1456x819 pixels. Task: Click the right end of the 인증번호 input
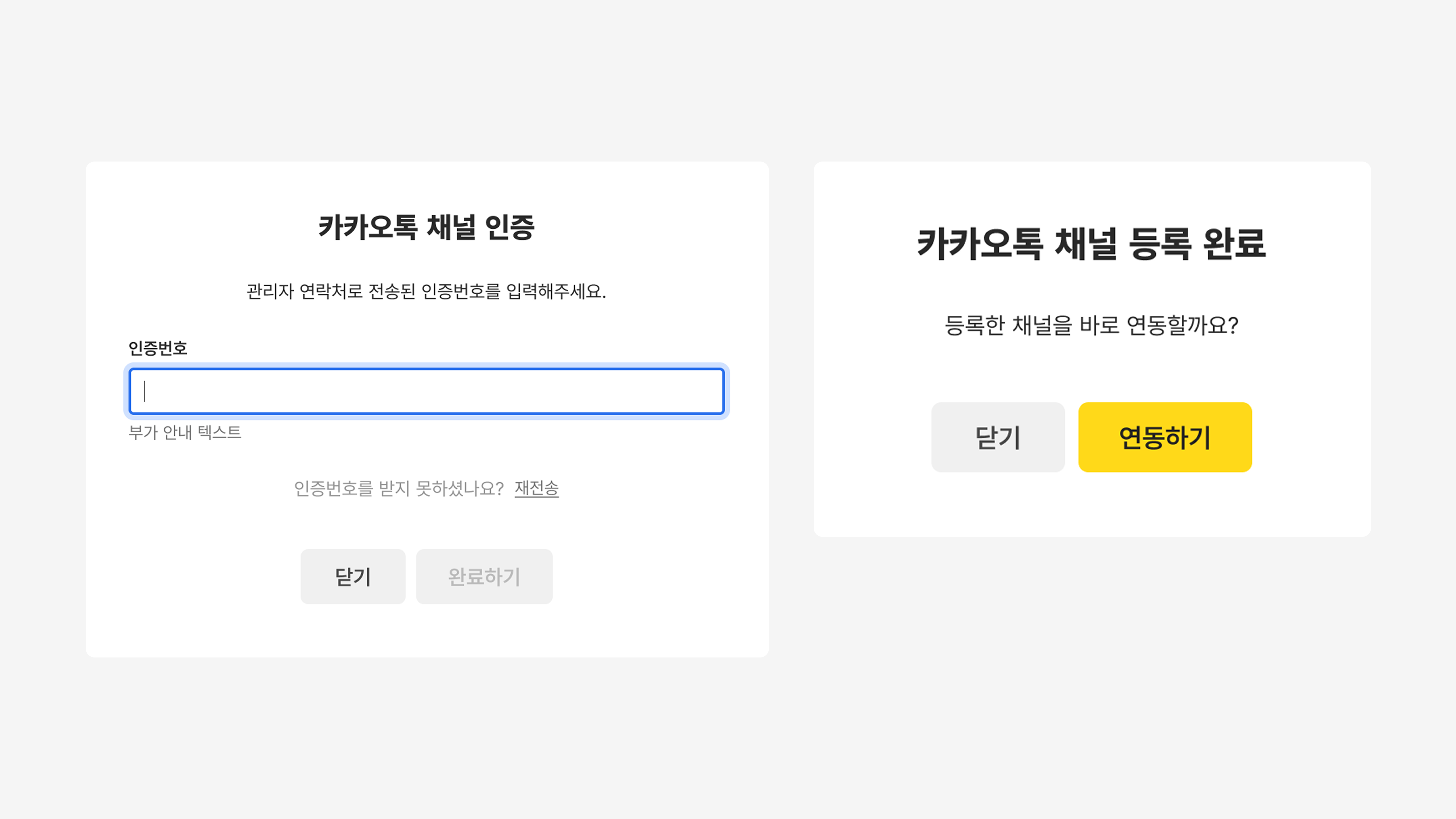706,391
